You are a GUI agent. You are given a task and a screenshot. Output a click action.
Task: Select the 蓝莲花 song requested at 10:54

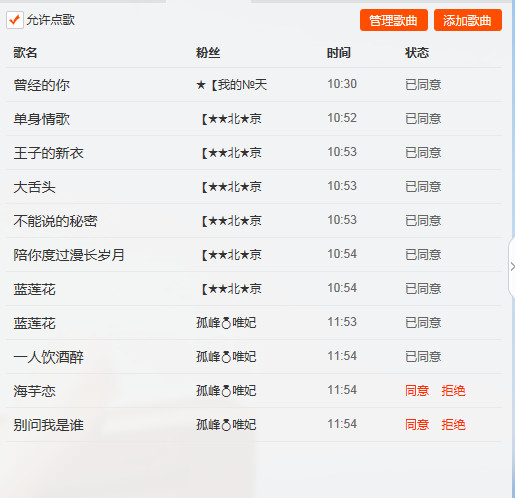click(x=34, y=289)
